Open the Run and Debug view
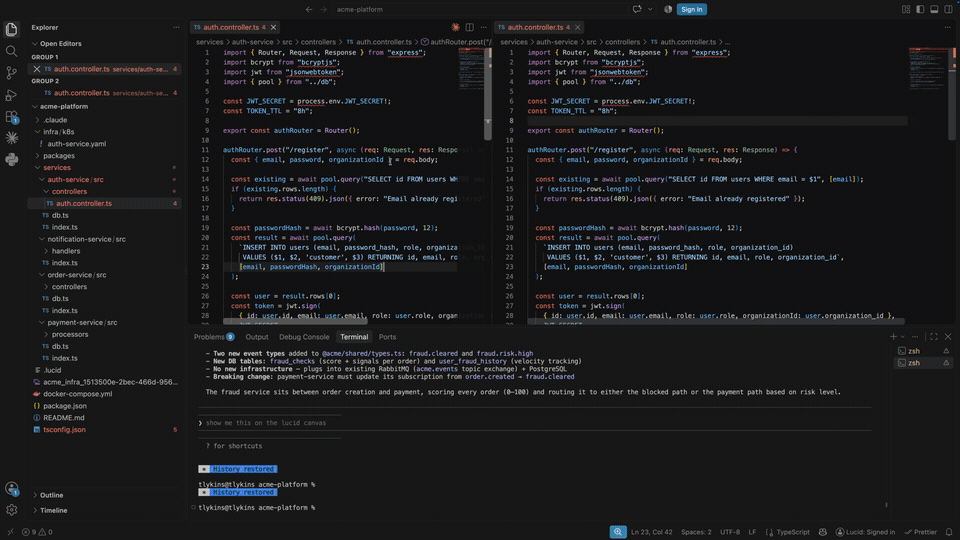This screenshot has height=540, width=960. pyautogui.click(x=11, y=95)
